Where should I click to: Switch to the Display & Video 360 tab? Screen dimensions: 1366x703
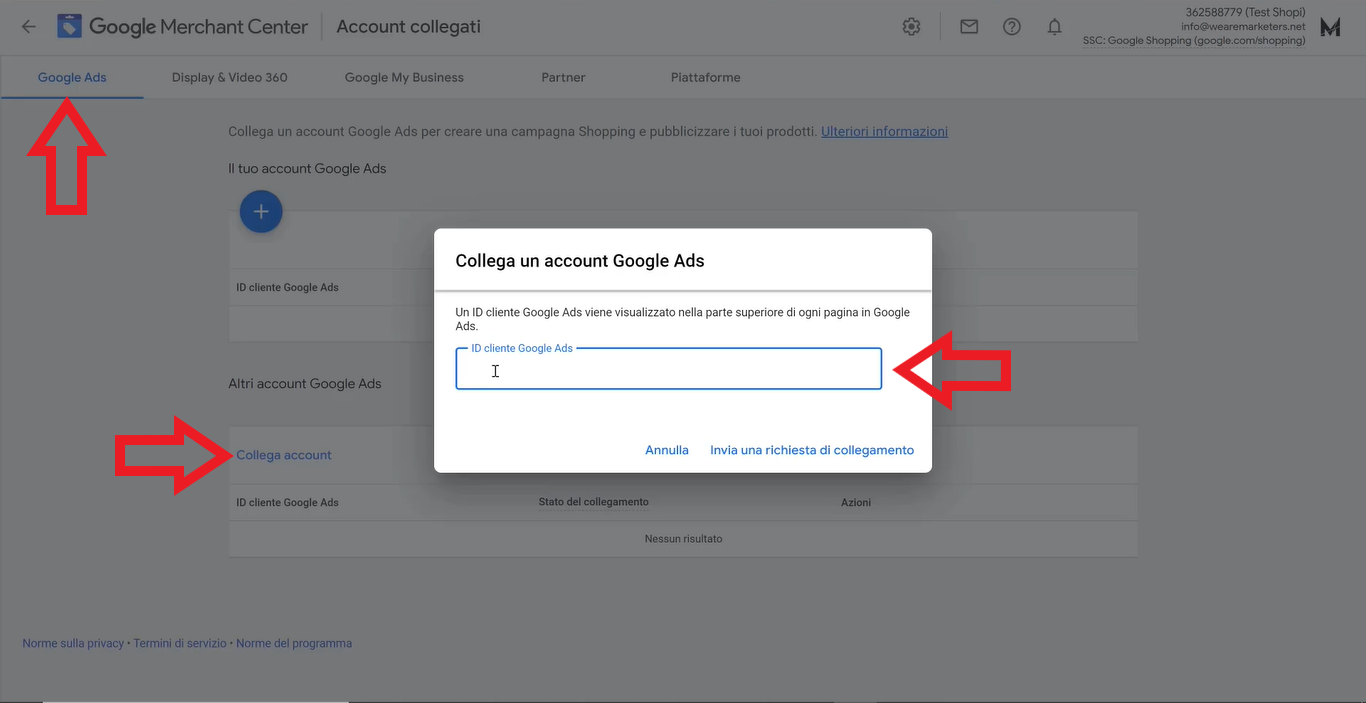pyautogui.click(x=229, y=77)
